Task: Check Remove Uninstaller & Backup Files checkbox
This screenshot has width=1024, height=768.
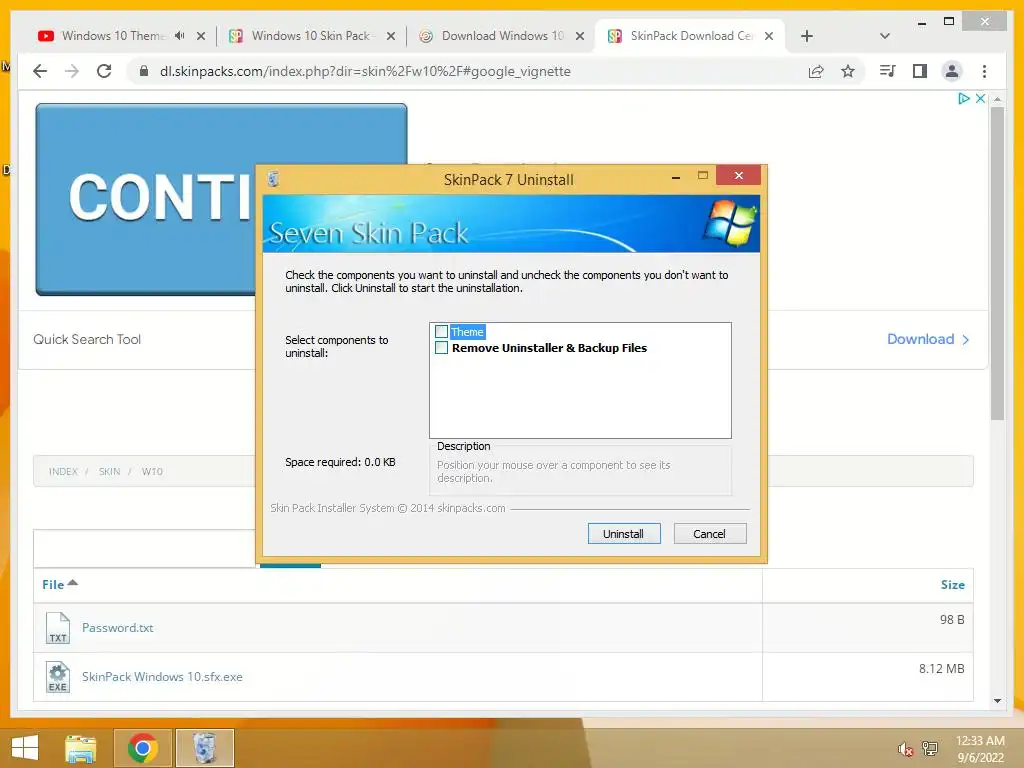Action: pyautogui.click(x=441, y=348)
